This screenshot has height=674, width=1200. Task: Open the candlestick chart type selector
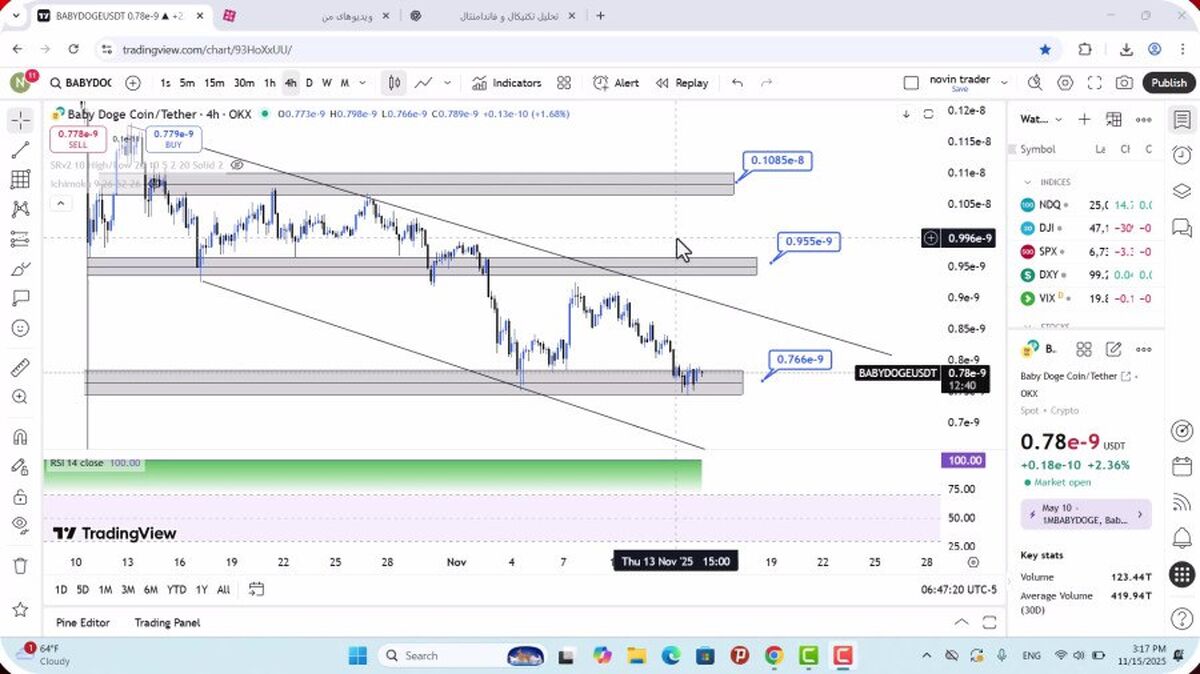395,83
